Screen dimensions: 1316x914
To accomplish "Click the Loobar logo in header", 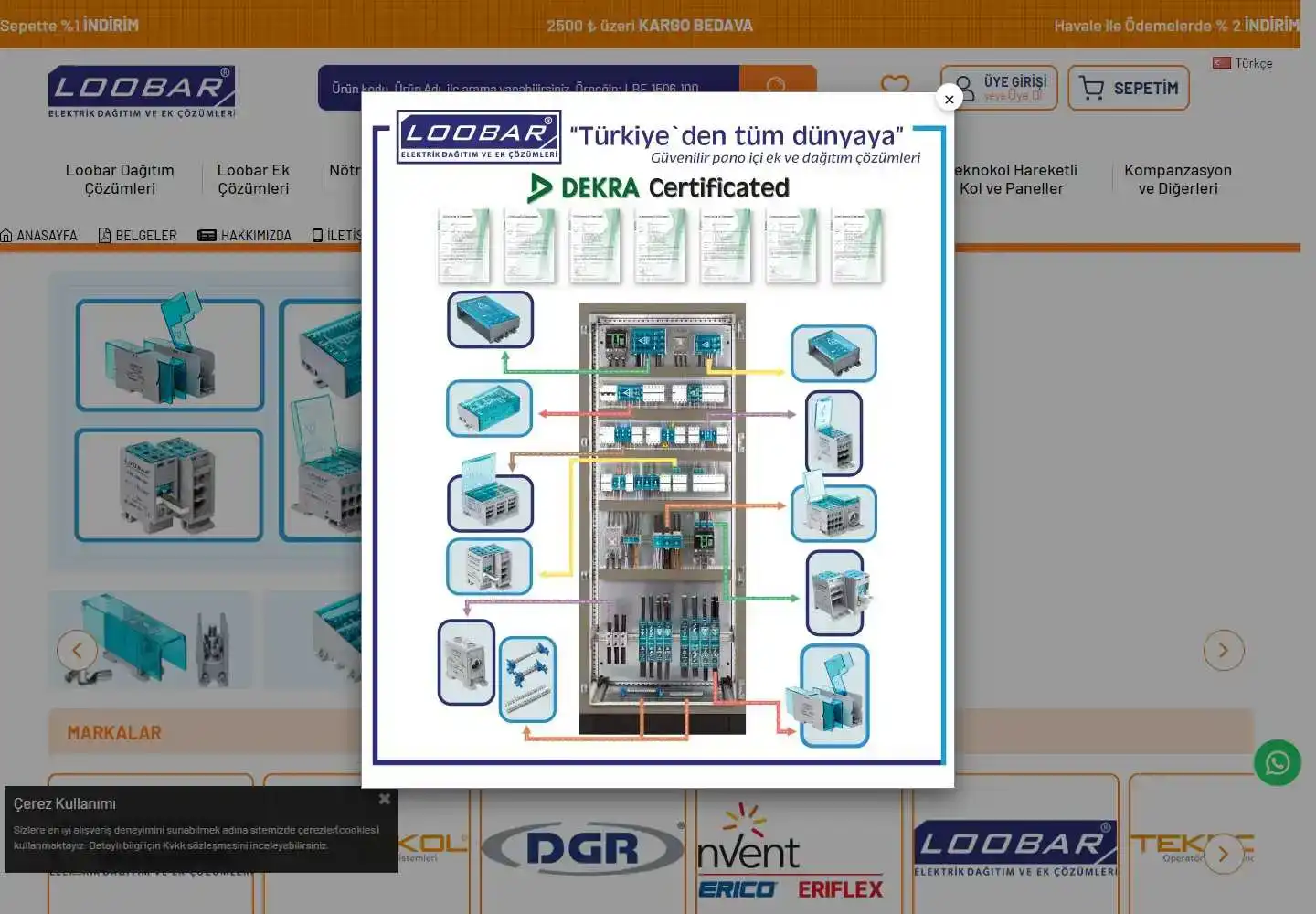I will pos(142,91).
